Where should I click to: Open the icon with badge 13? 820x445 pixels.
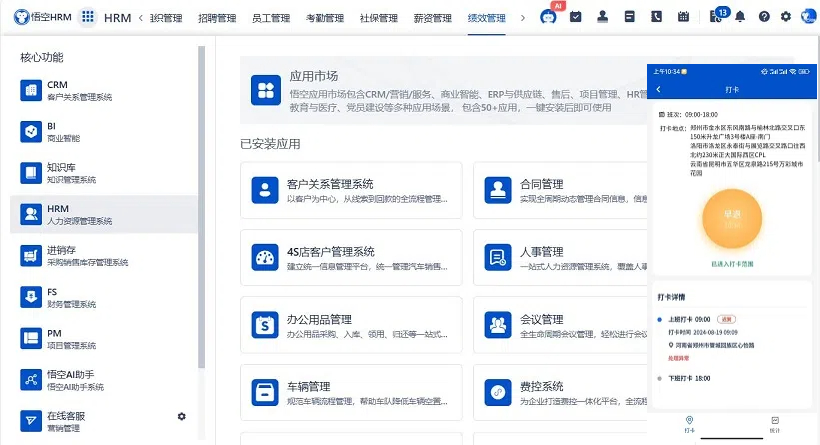pyautogui.click(x=718, y=15)
